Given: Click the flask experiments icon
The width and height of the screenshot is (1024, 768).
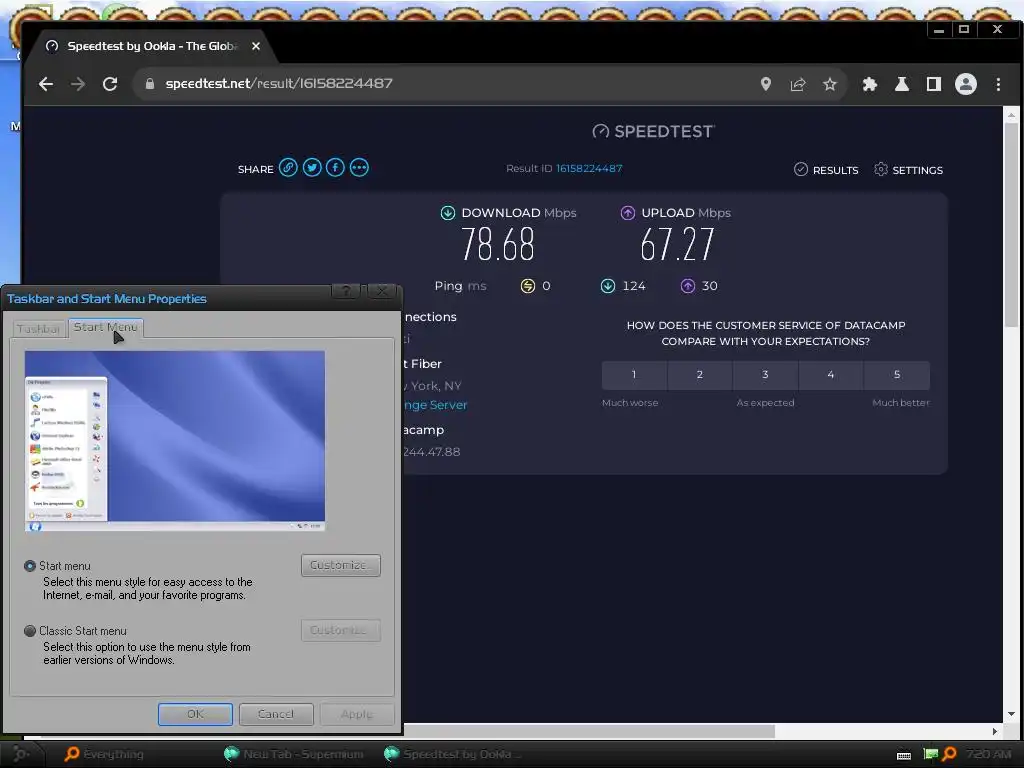Looking at the screenshot, I should (902, 84).
